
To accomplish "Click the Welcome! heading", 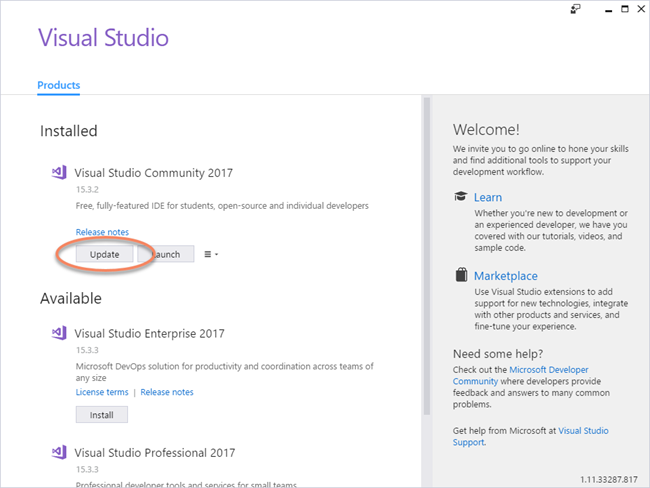I will (x=486, y=130).
